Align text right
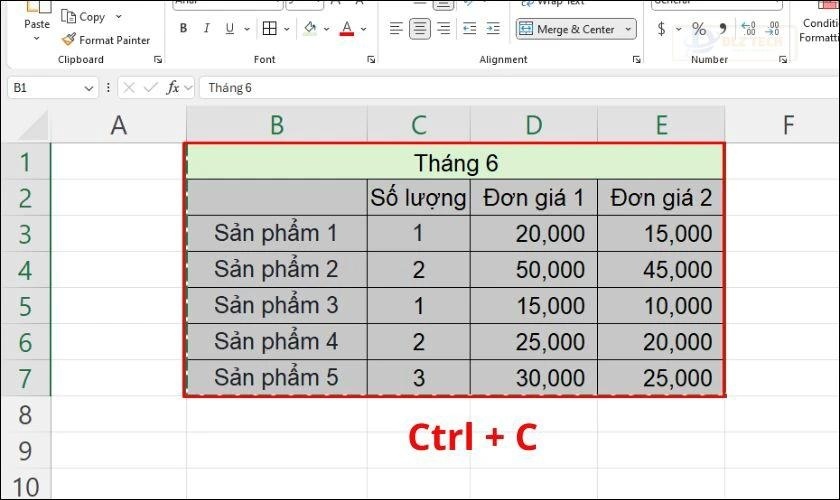Viewport: 840px width, 500px height. point(444,28)
